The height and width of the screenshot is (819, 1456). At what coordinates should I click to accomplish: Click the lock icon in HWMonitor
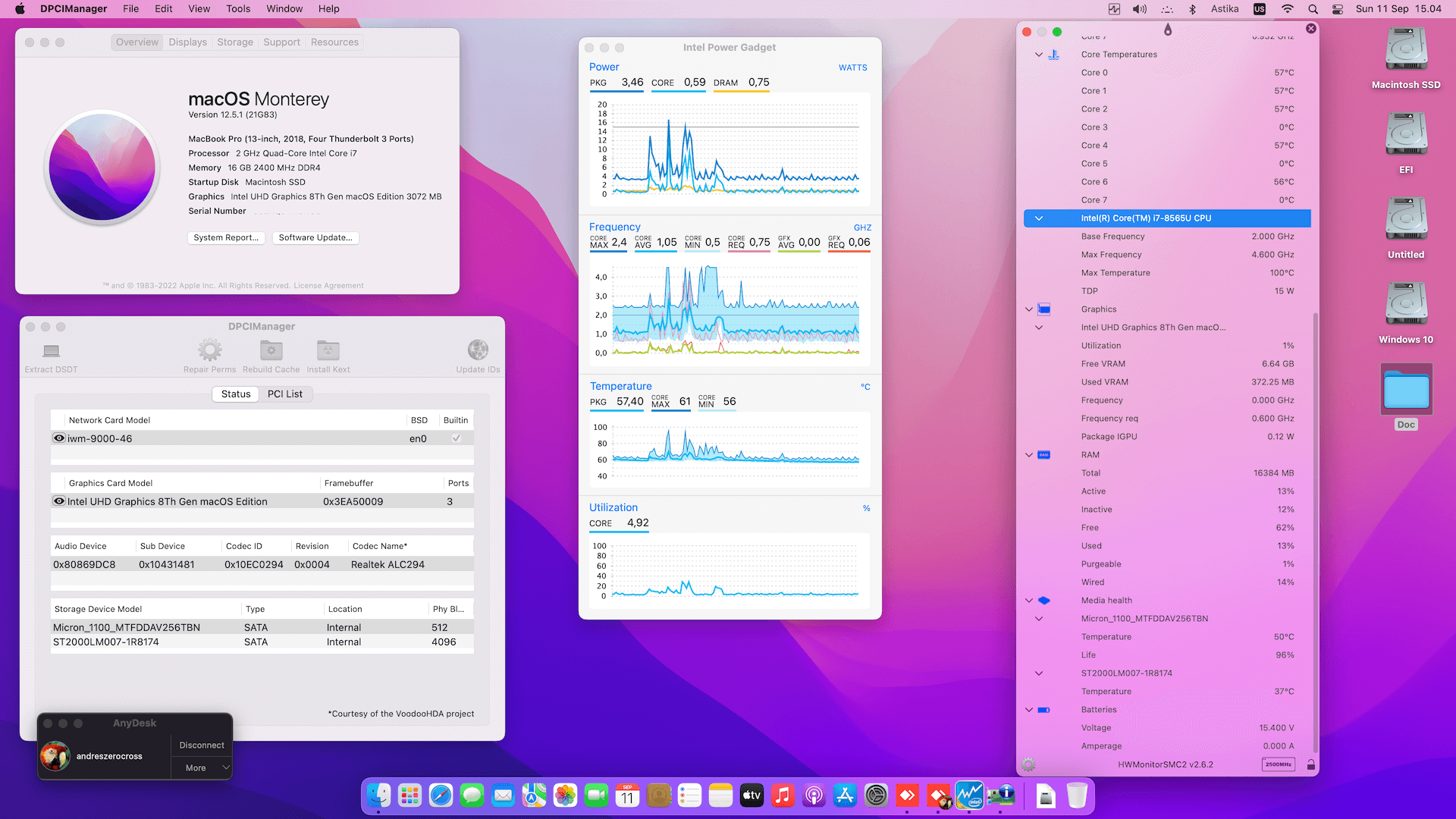coord(1310,764)
